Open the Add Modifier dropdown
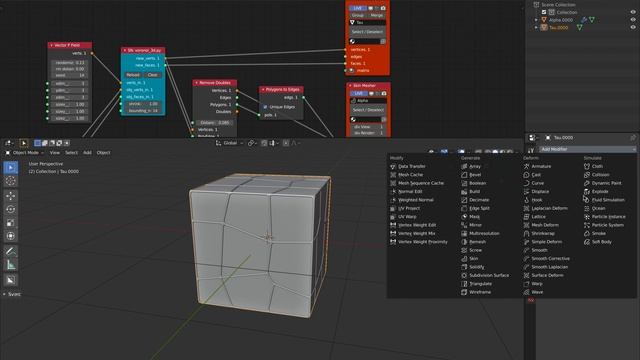The height and width of the screenshot is (360, 640). (587, 149)
